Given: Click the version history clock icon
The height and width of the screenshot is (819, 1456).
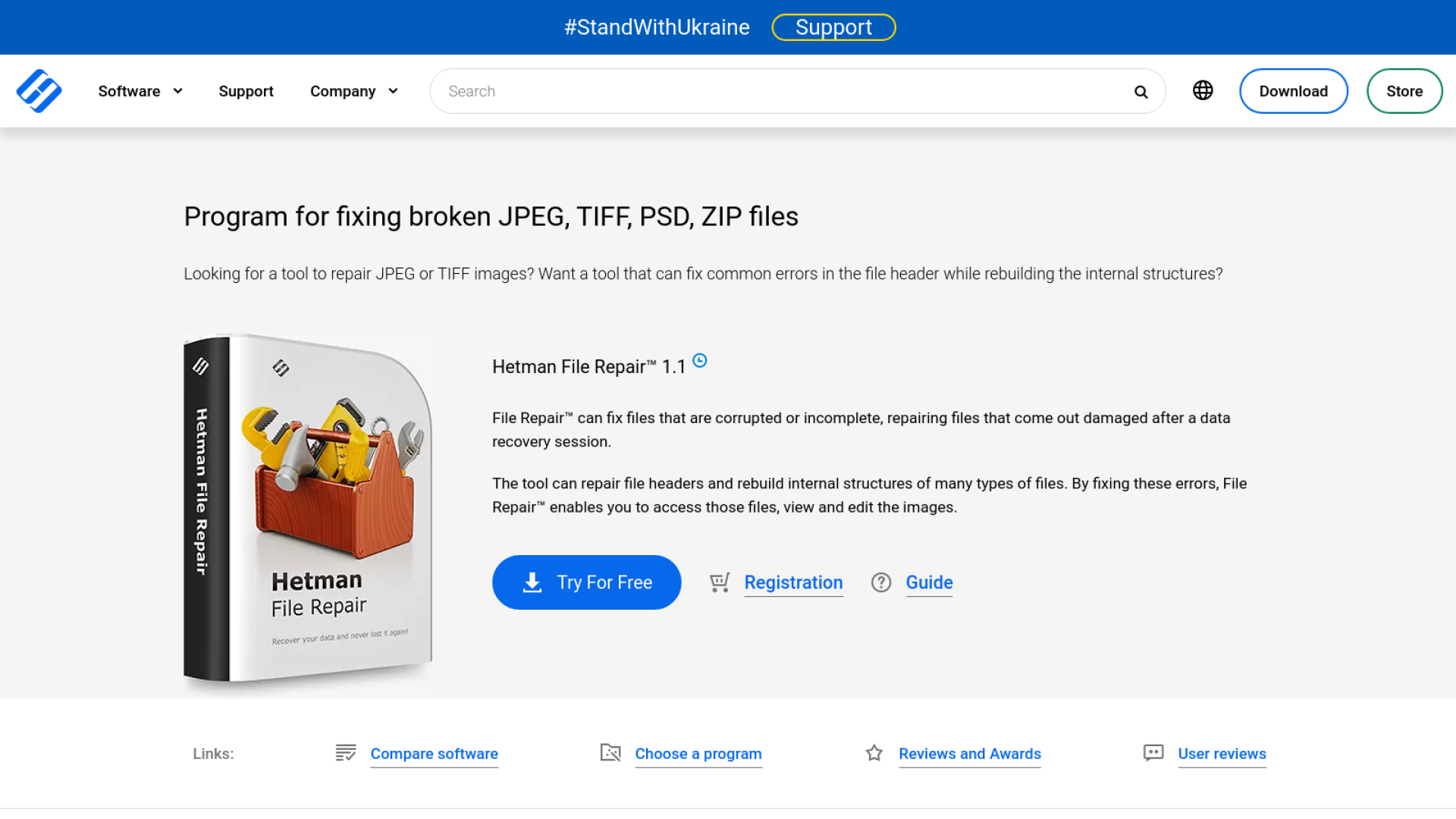Looking at the screenshot, I should [700, 361].
